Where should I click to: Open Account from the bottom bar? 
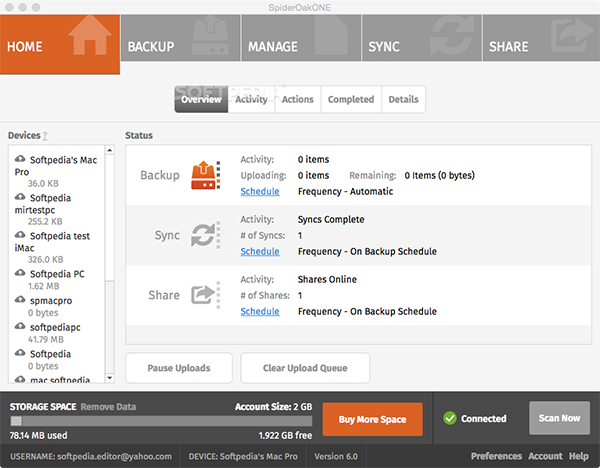point(545,456)
